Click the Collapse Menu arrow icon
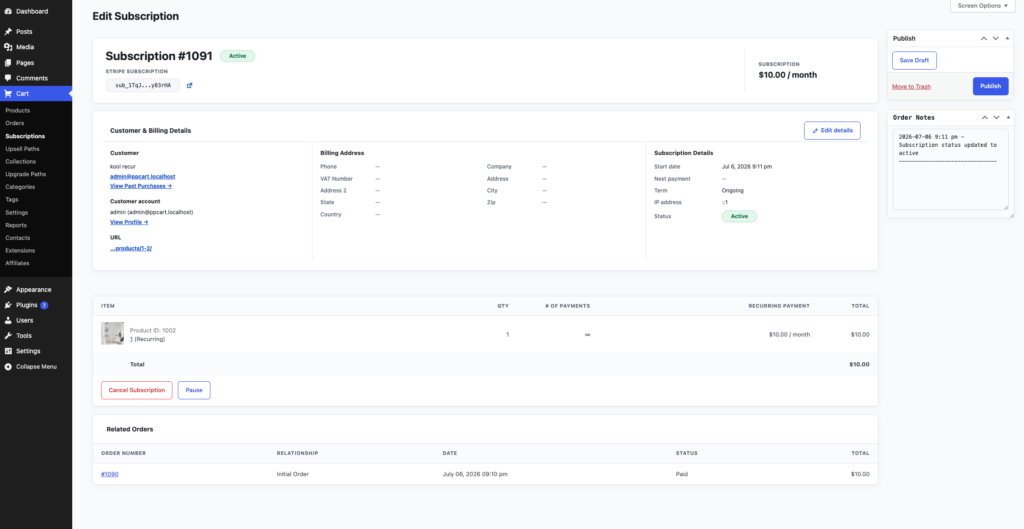 click(x=8, y=366)
